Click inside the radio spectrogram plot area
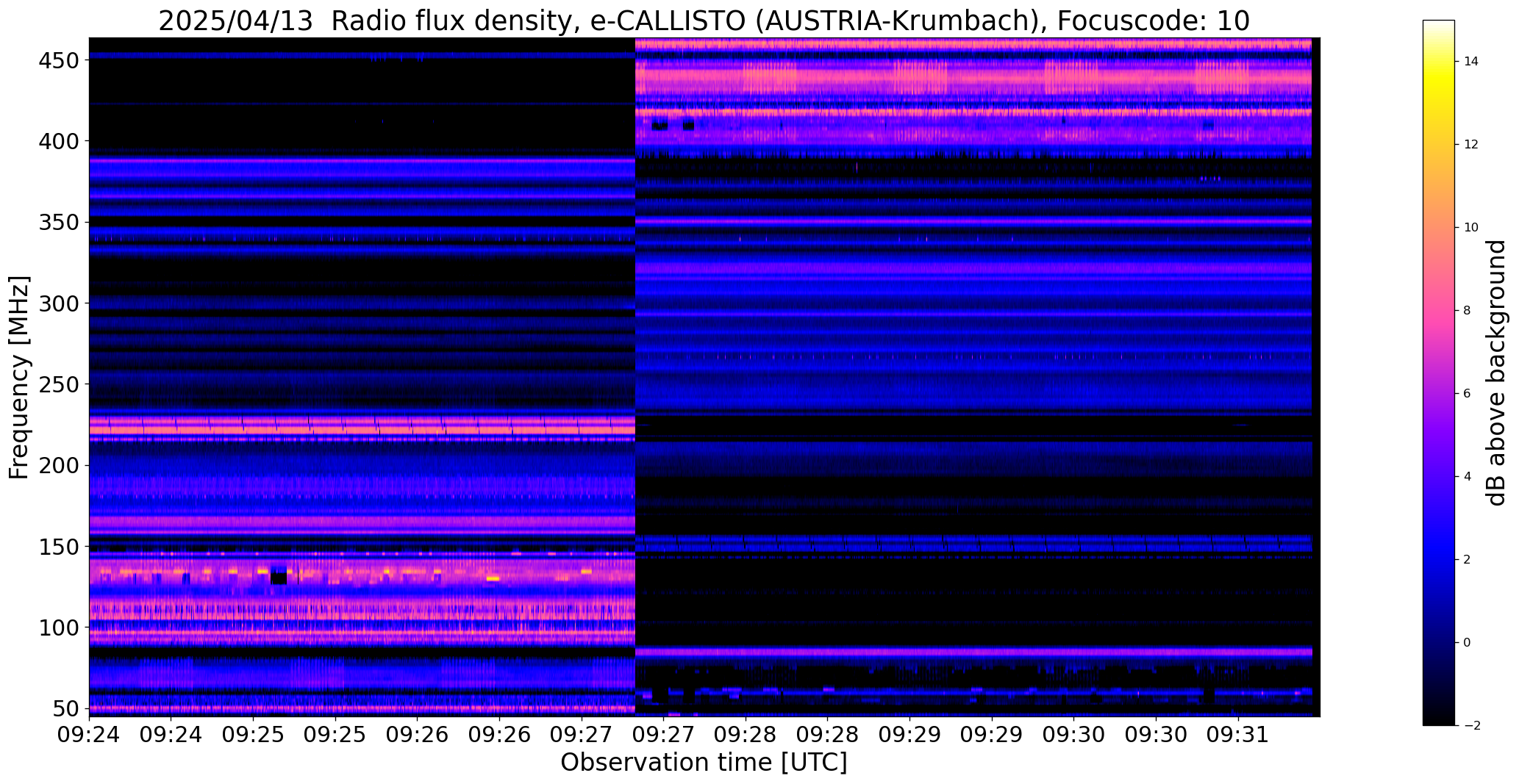Viewport: 1519px width, 784px height. click(x=704, y=377)
